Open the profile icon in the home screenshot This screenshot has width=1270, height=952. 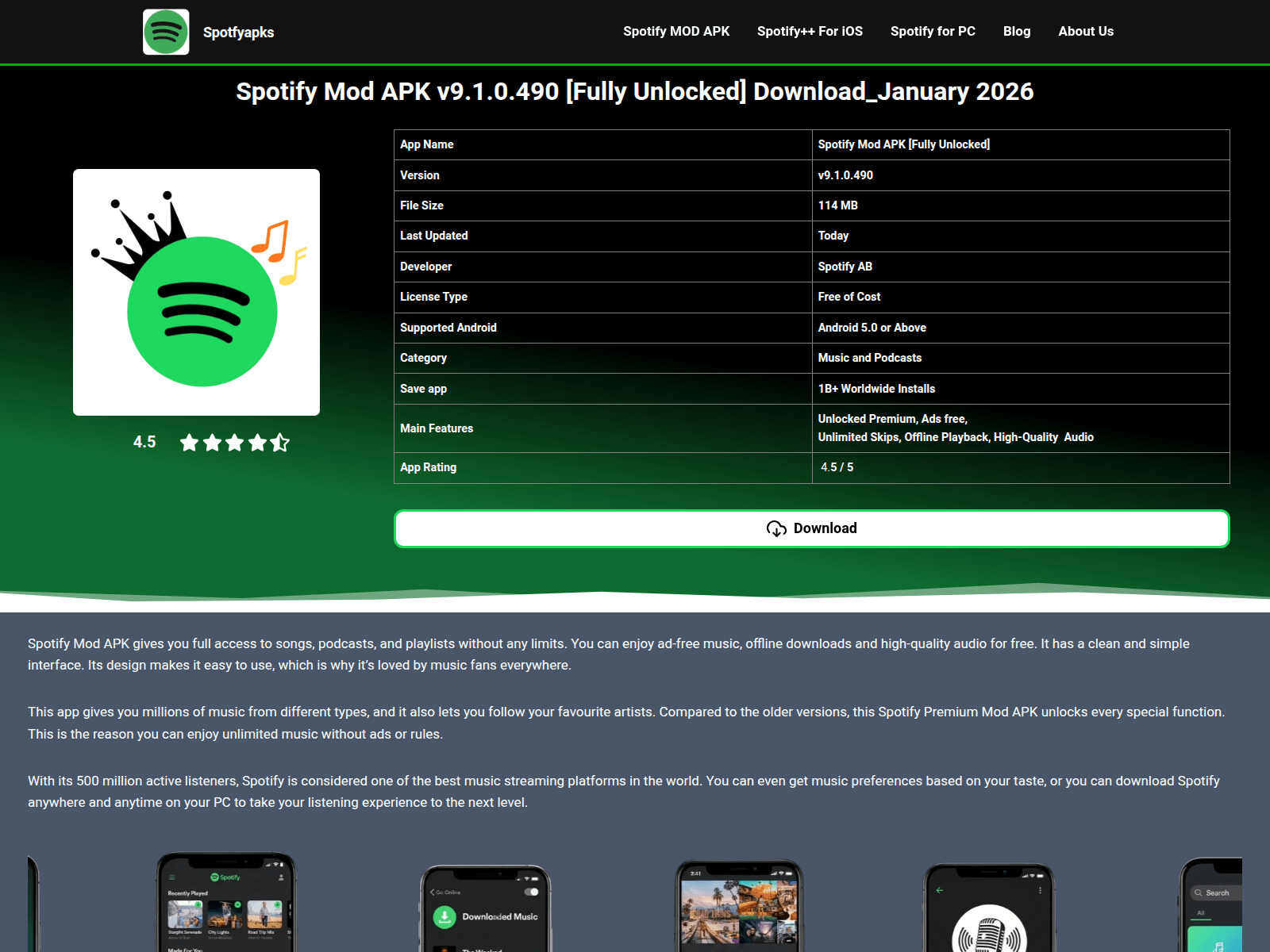coord(281,877)
